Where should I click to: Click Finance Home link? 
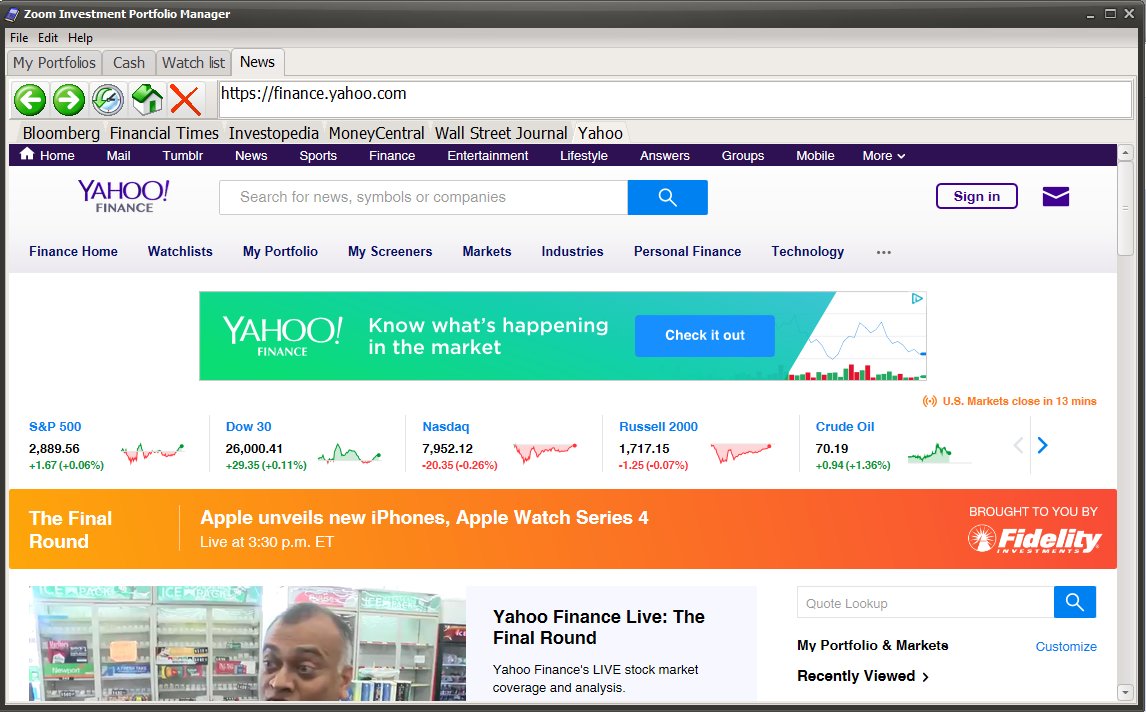tap(73, 251)
